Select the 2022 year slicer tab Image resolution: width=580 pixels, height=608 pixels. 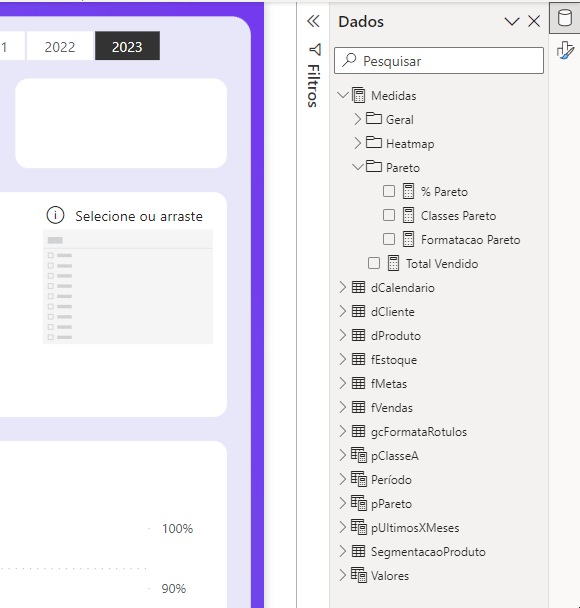60,46
